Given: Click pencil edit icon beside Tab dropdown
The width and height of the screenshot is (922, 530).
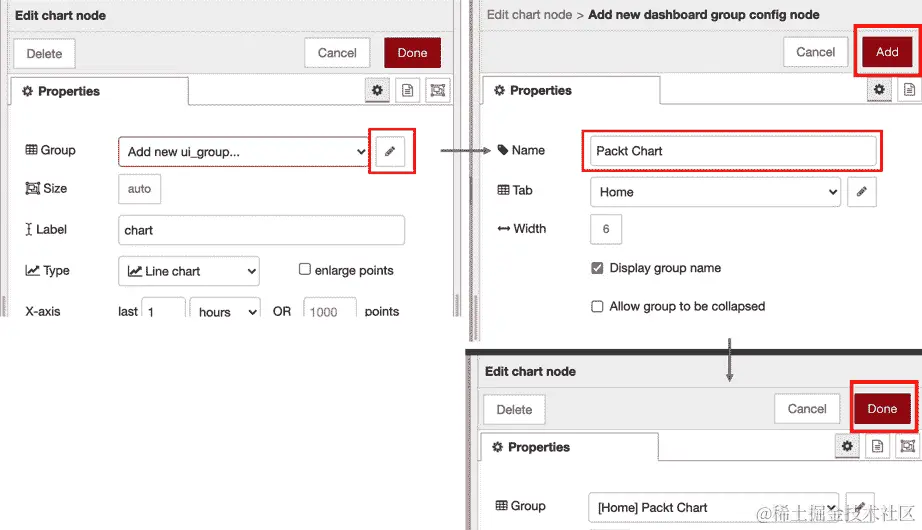Looking at the screenshot, I should (861, 192).
